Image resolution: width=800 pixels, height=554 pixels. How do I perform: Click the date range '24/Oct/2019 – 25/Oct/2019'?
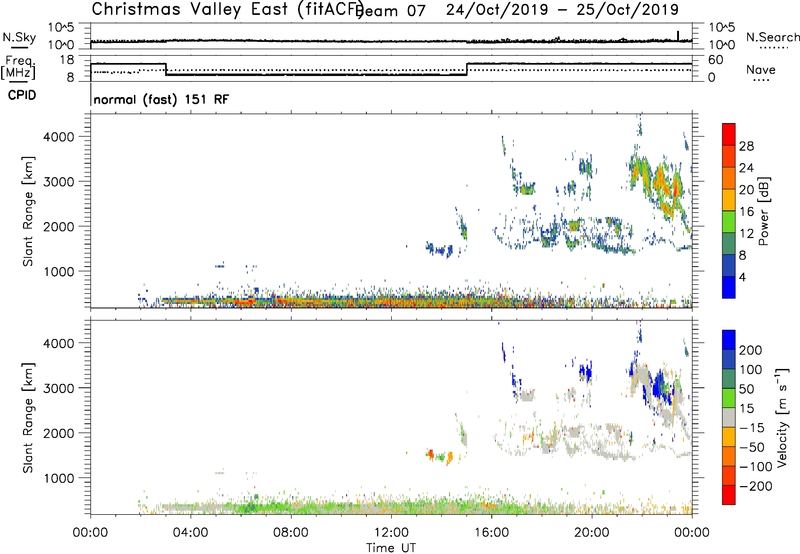562,9
